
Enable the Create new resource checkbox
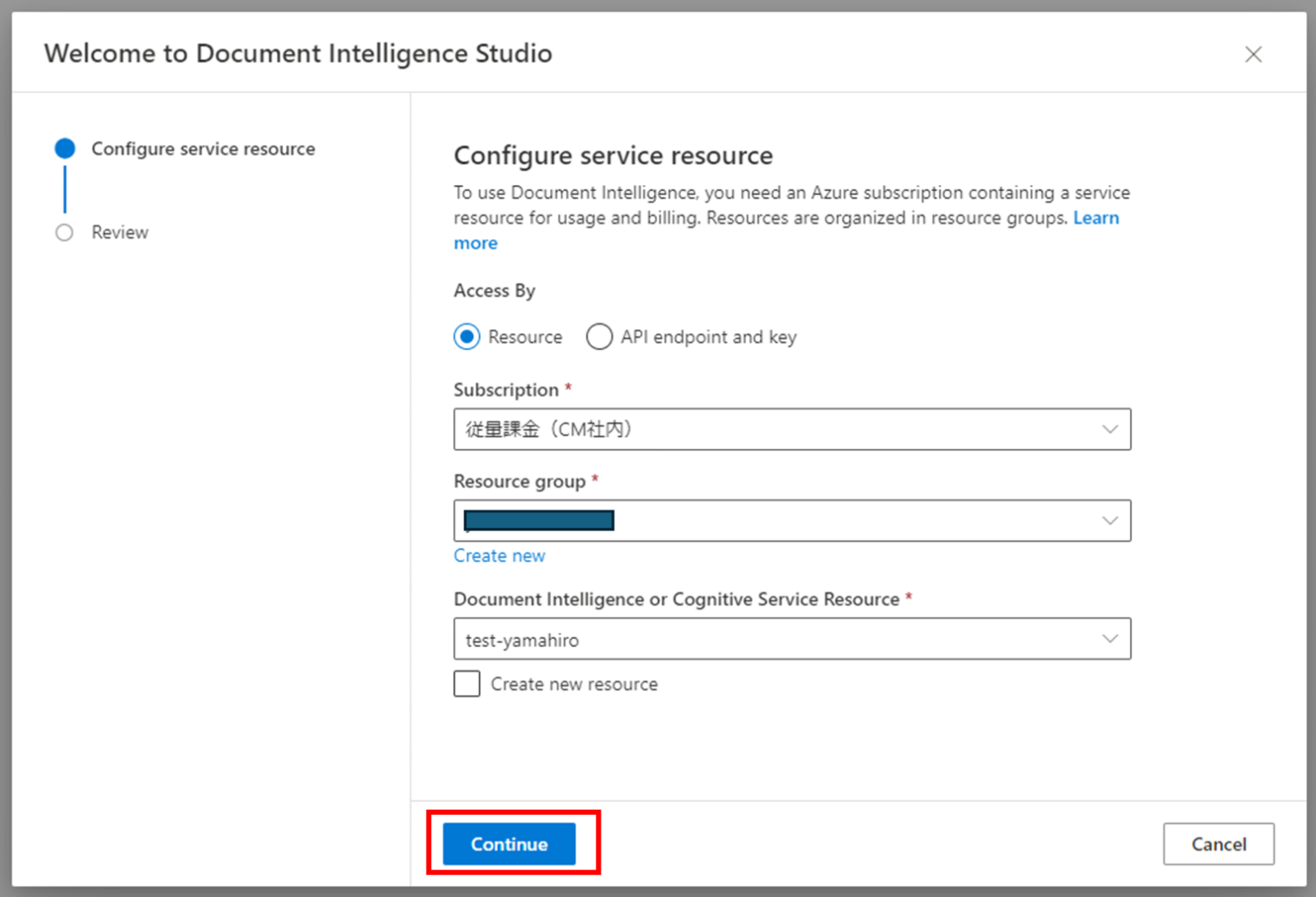coord(466,684)
